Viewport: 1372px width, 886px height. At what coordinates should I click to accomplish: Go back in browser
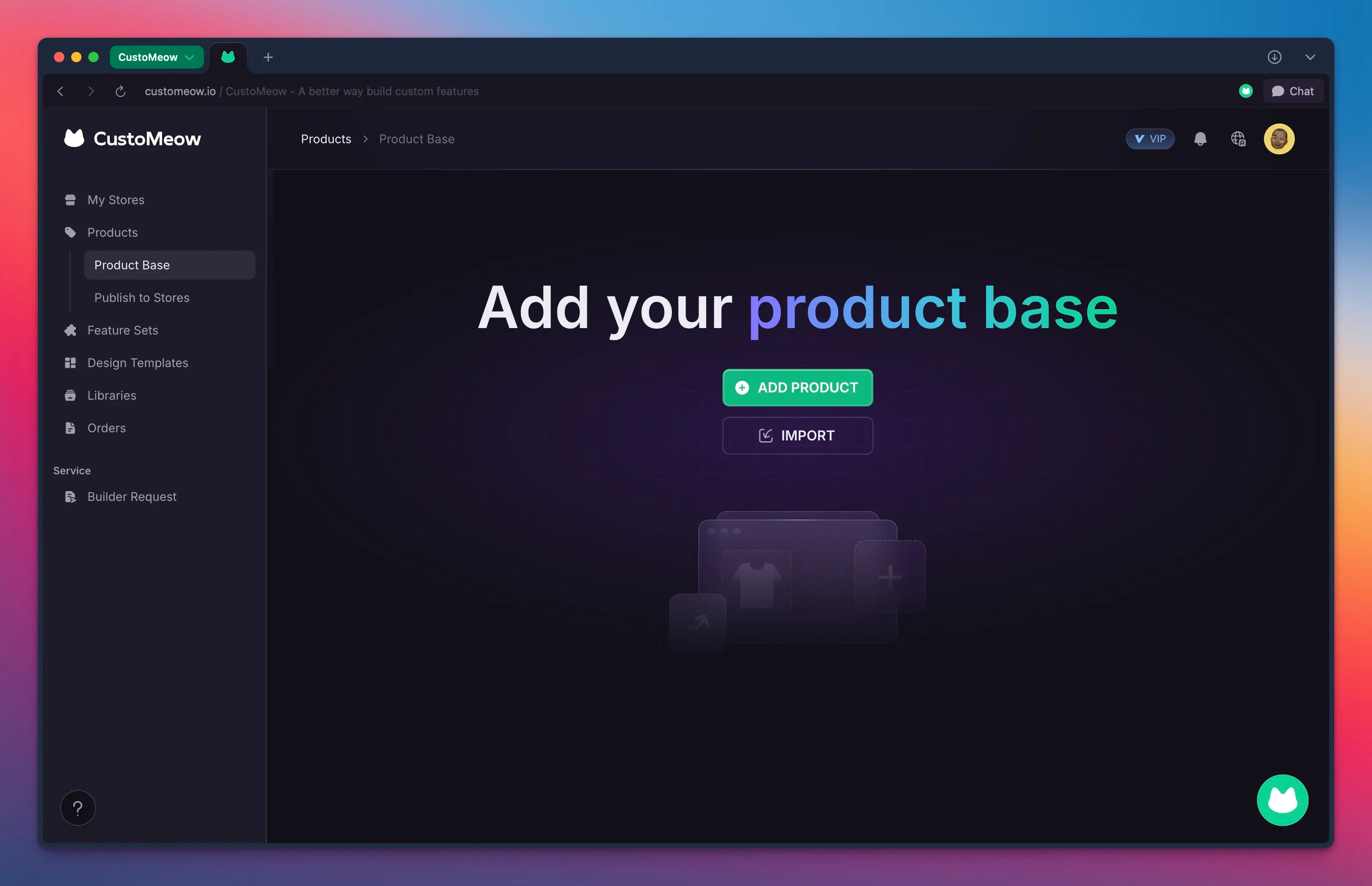coord(60,91)
